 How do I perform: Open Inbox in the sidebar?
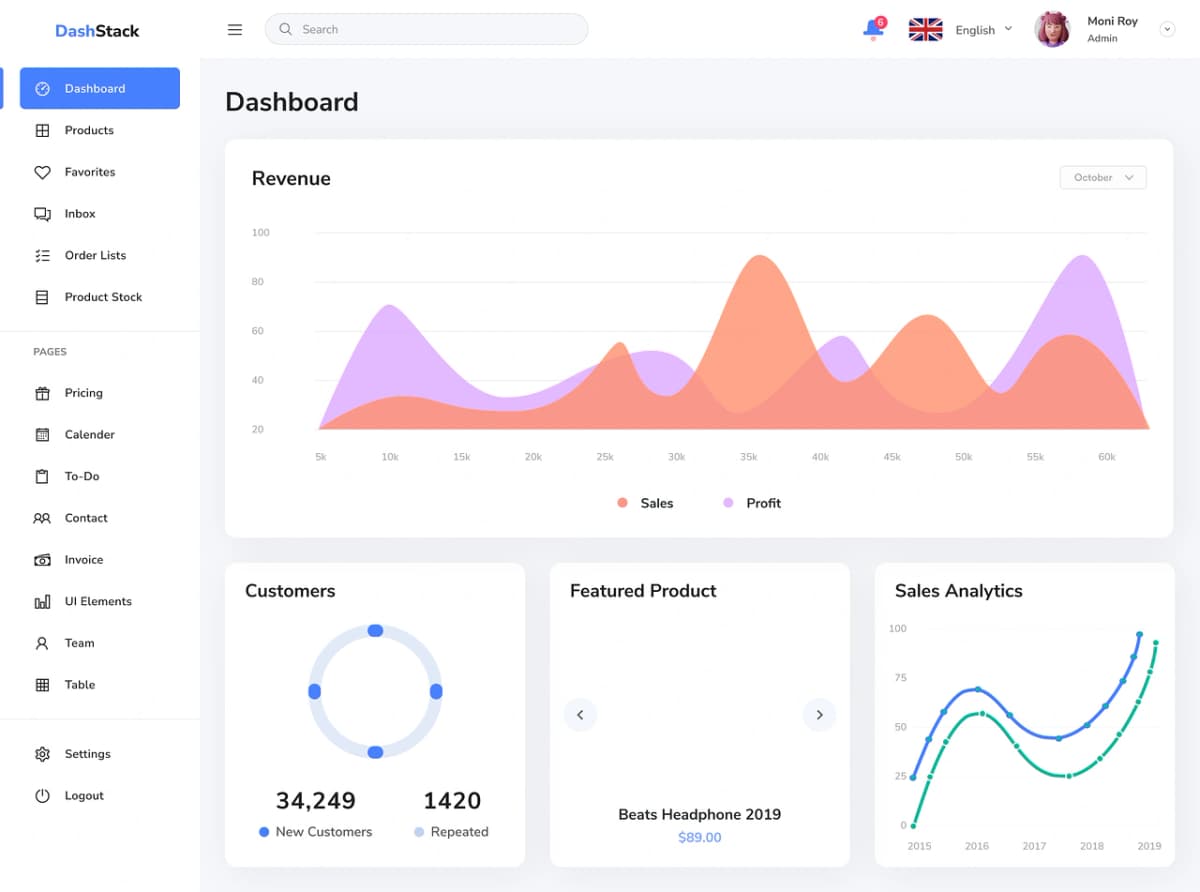coord(80,214)
